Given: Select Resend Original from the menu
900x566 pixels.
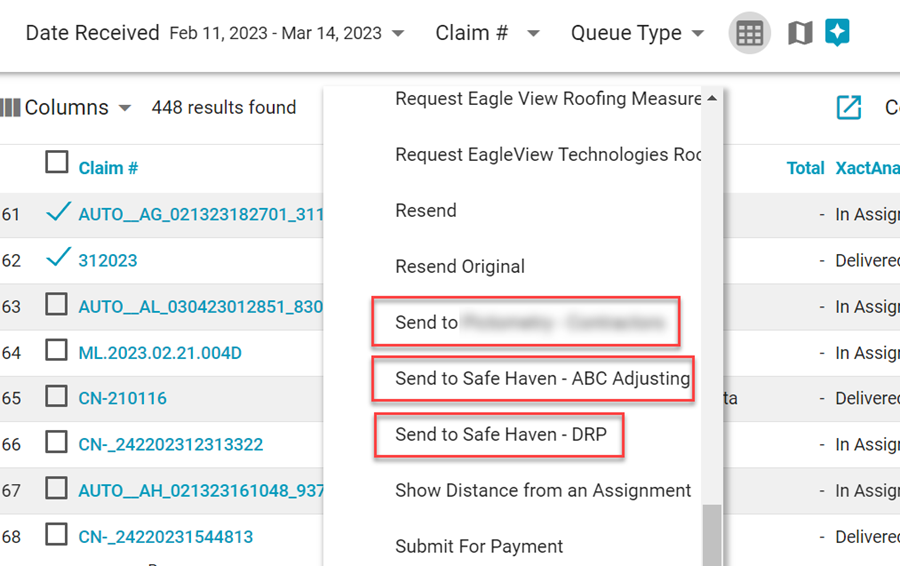Looking at the screenshot, I should 460,266.
